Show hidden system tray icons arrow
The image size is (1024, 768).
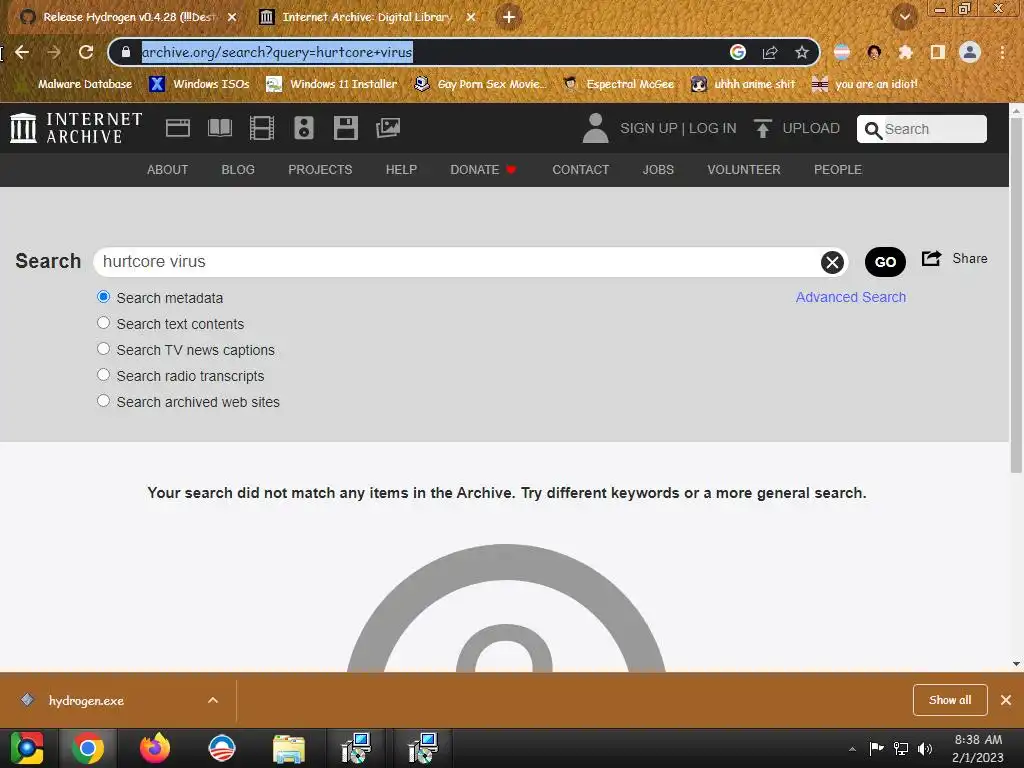click(852, 749)
